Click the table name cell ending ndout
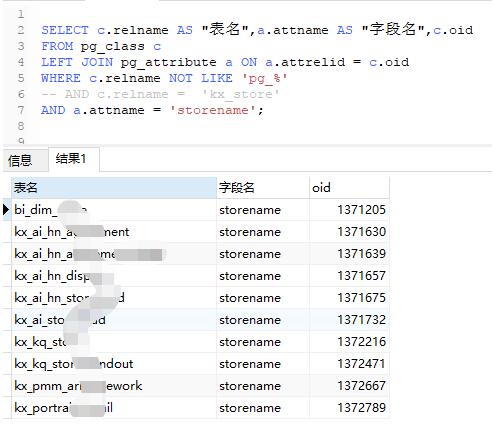The height and width of the screenshot is (439, 495). pyautogui.click(x=114, y=364)
